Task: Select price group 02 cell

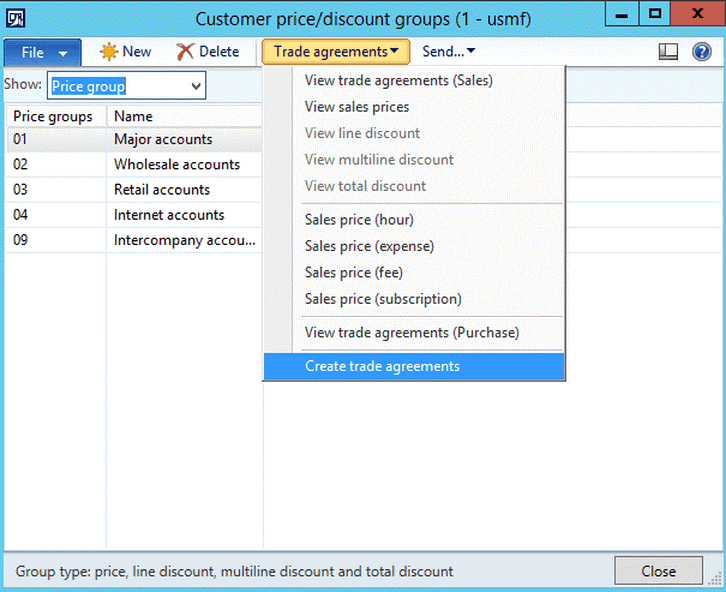Action: coord(56,164)
